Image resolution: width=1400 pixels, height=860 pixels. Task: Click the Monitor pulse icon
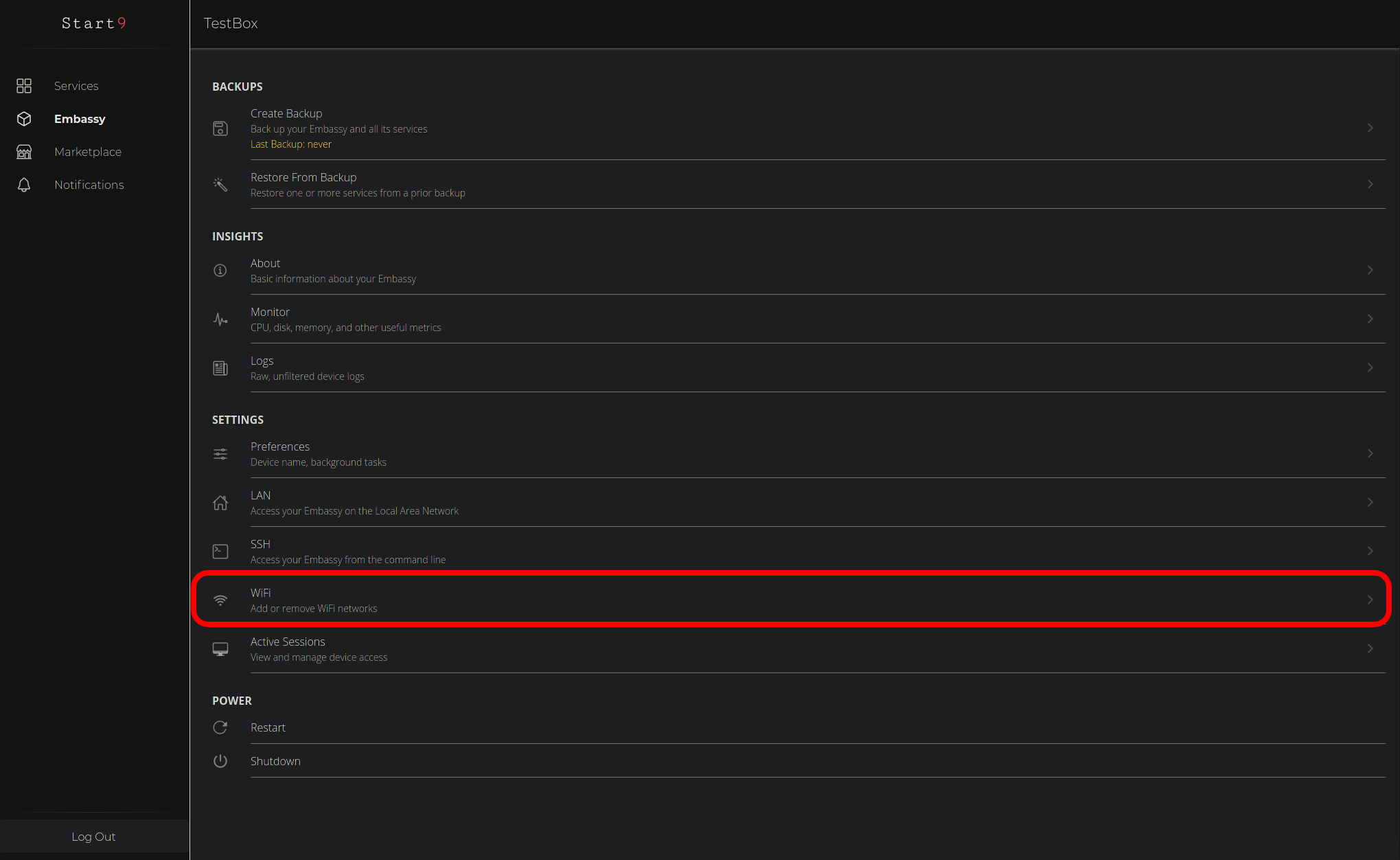tap(220, 319)
